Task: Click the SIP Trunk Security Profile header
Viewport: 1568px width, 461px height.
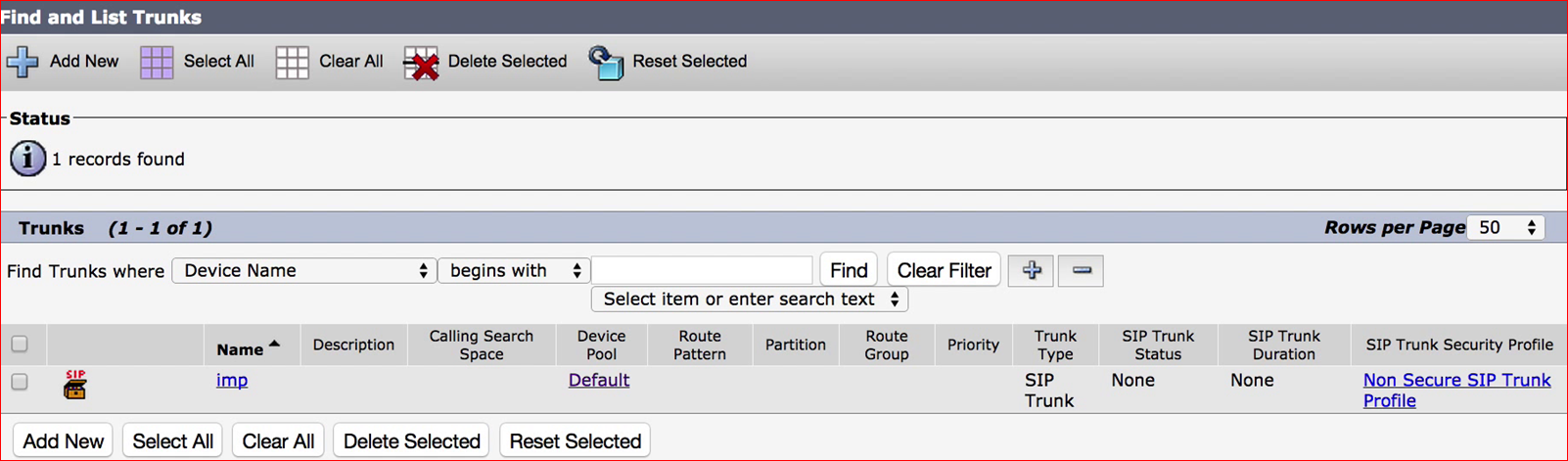Action: point(1459,345)
